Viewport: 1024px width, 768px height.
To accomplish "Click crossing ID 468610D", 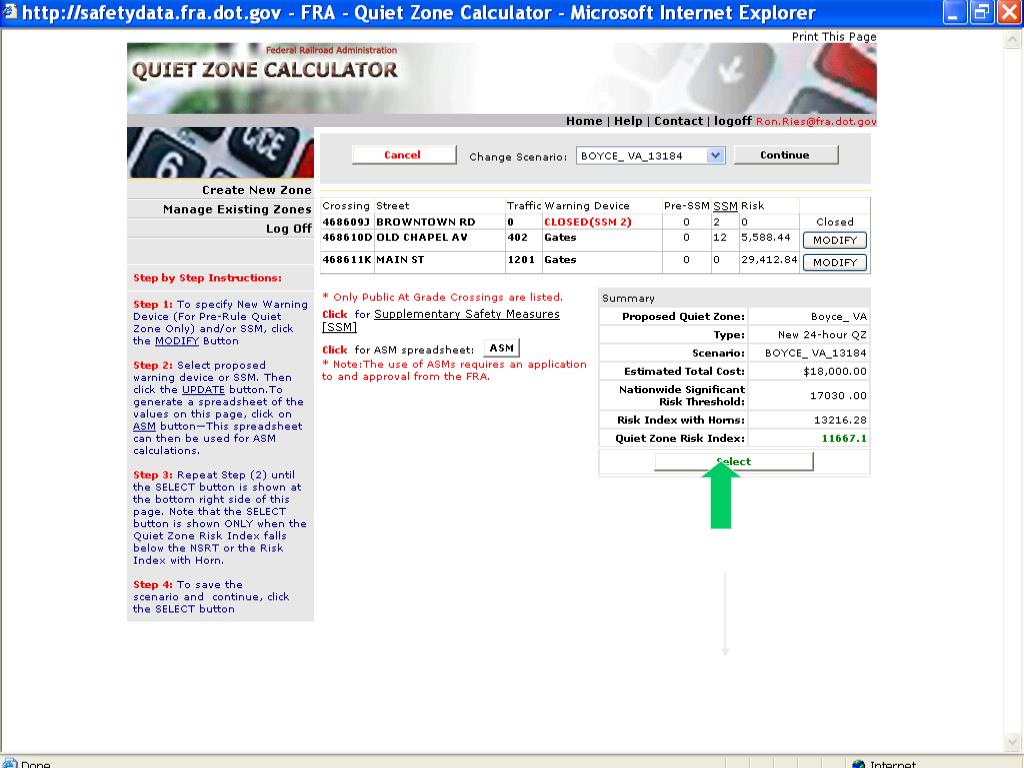I will click(347, 238).
